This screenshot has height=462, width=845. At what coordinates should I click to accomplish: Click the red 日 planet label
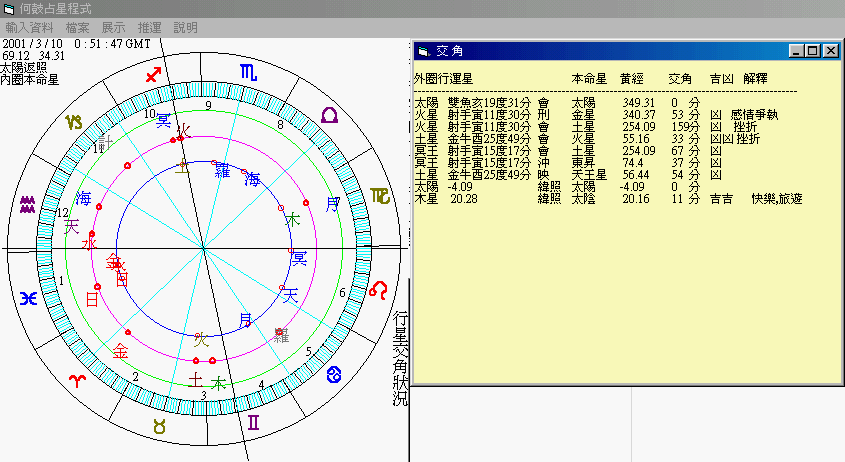[x=92, y=299]
